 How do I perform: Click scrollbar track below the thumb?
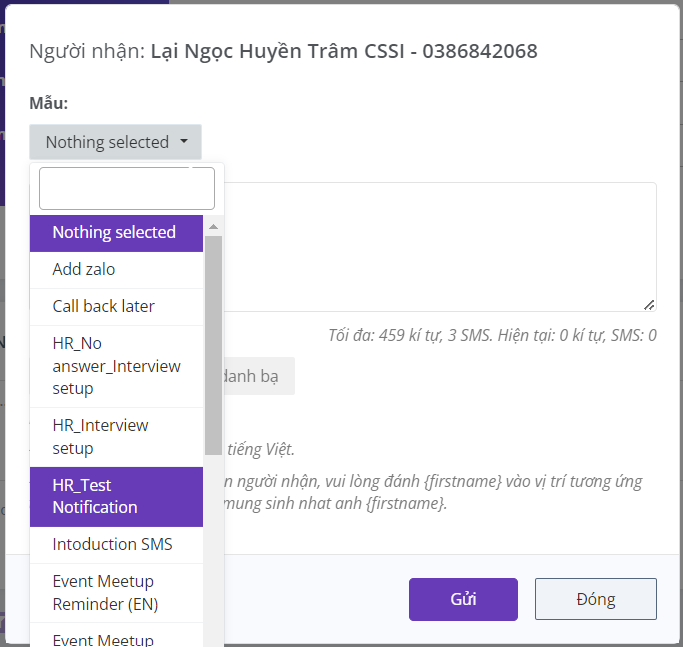(x=213, y=550)
